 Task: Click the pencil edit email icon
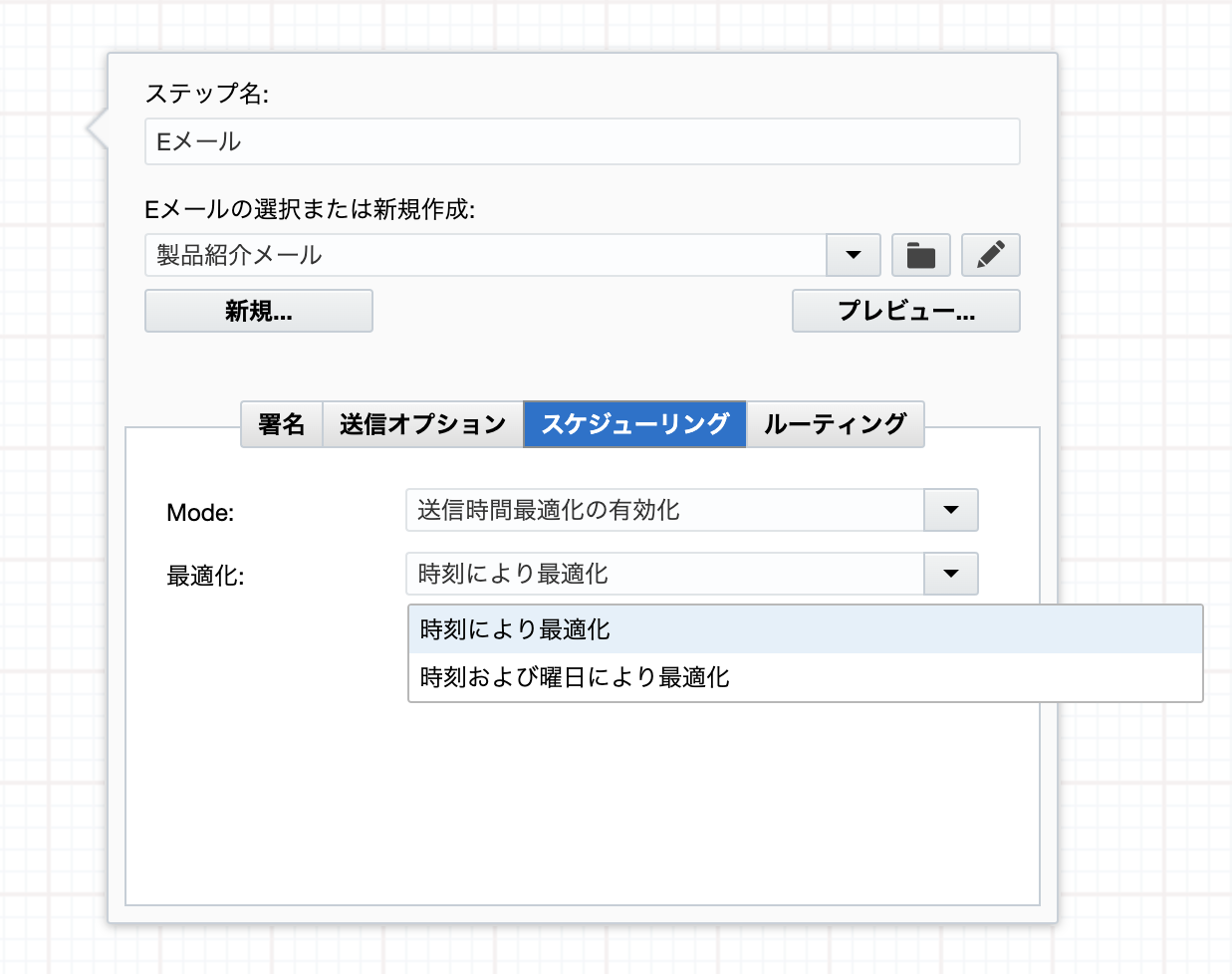point(989,255)
